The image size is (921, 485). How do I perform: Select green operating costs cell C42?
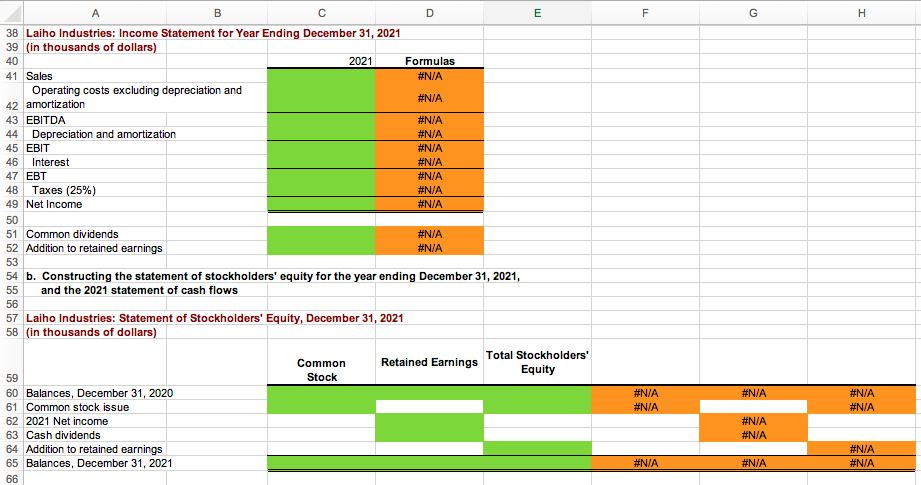pos(321,97)
